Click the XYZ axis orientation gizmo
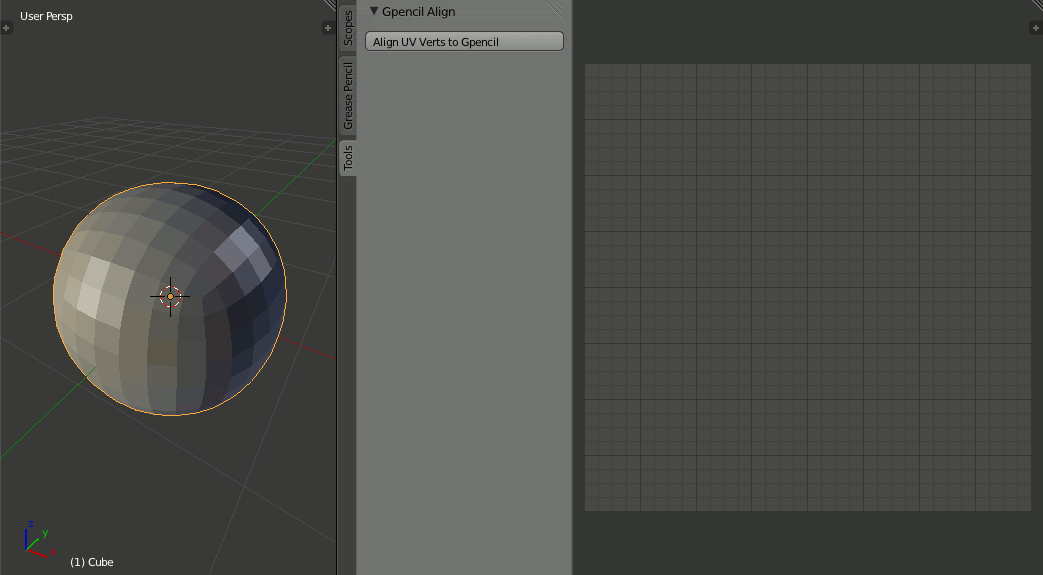The height and width of the screenshot is (575, 1043). 38,539
